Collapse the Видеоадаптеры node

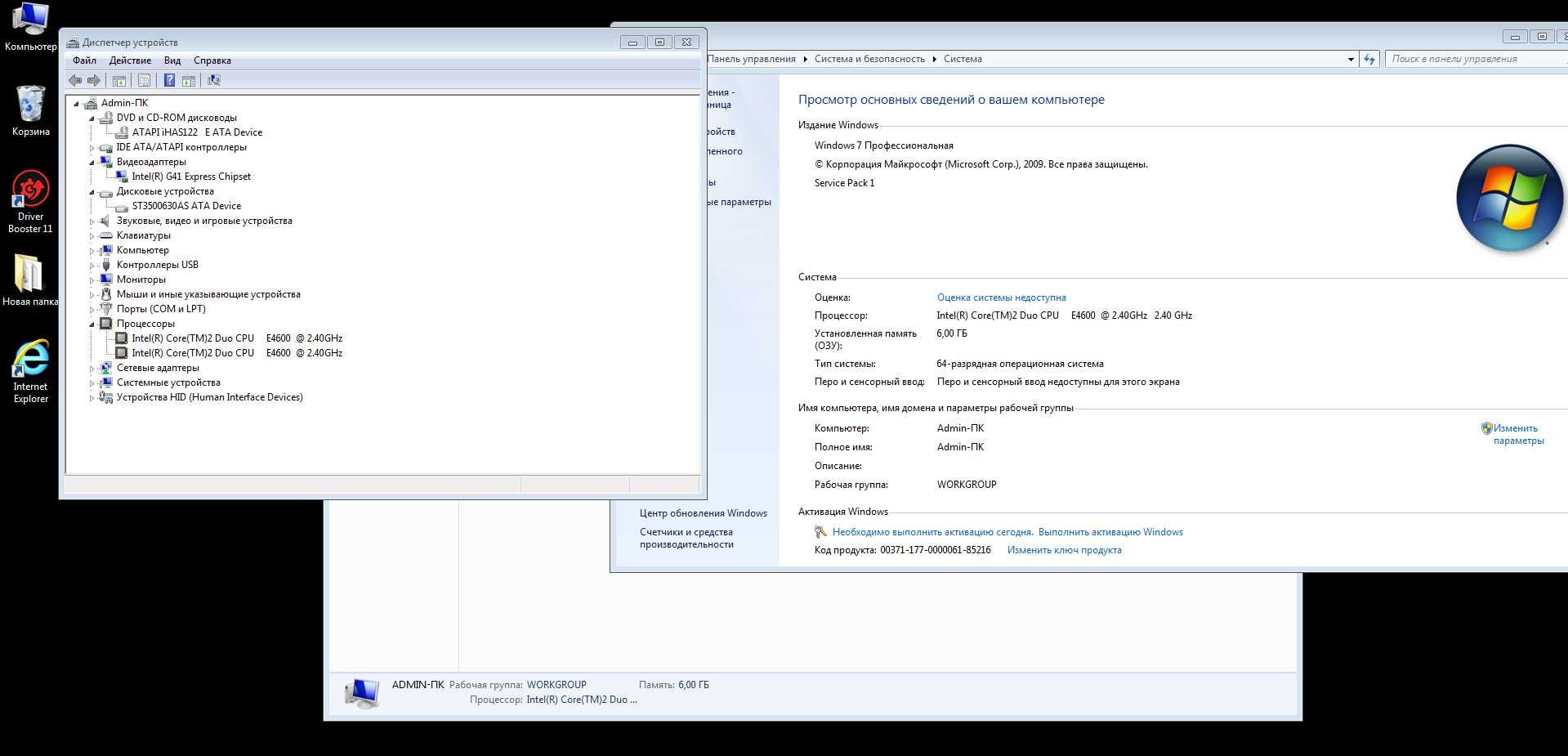(x=92, y=162)
